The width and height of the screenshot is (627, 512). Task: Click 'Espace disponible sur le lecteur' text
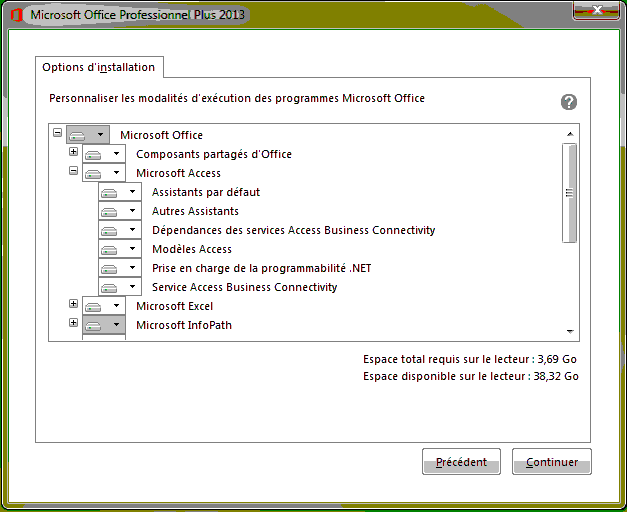pos(471,376)
